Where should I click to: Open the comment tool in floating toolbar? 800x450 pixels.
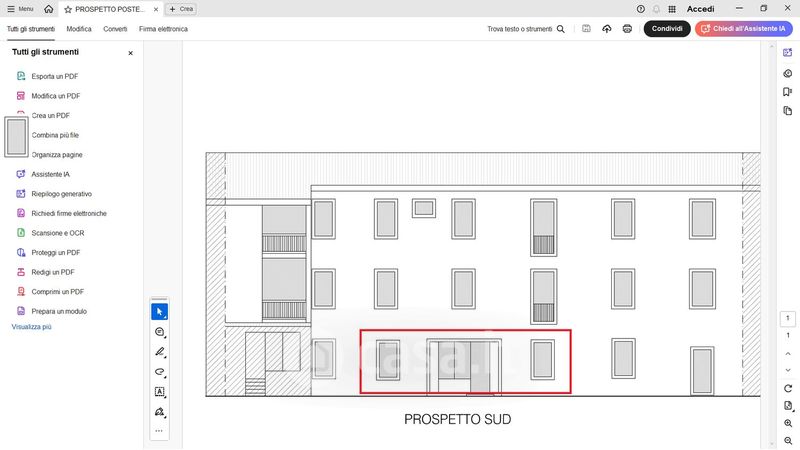click(159, 332)
